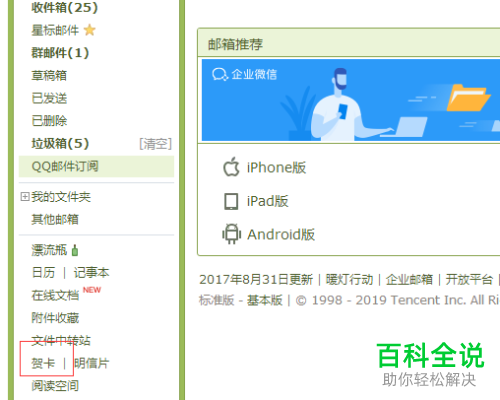Click the Apple icon for iPhone版

coord(231,167)
